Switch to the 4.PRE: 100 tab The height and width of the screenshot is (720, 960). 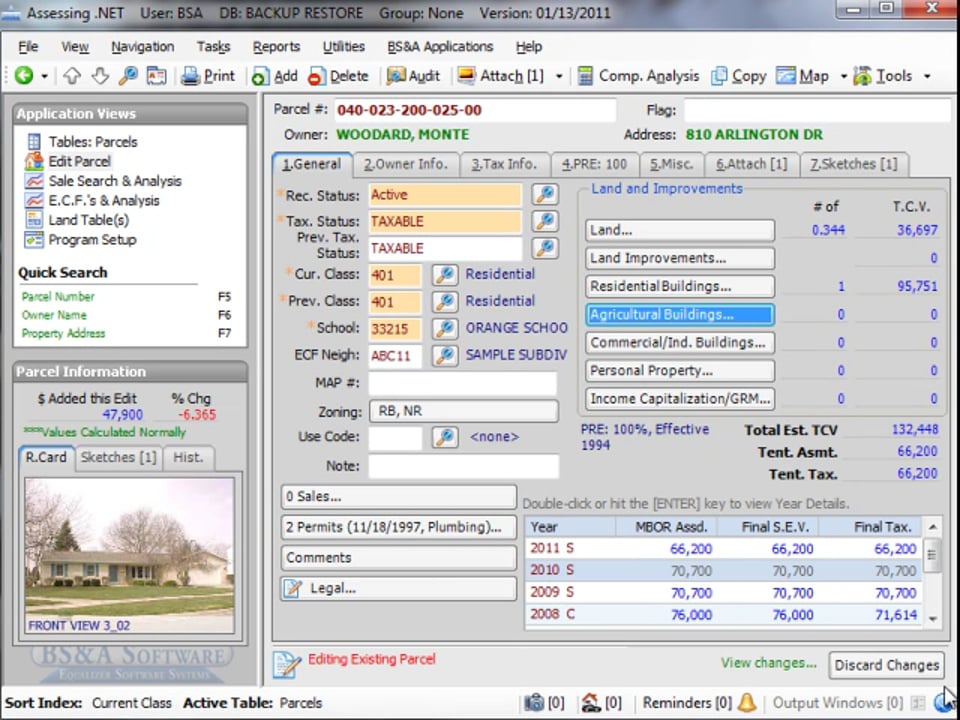pyautogui.click(x=594, y=164)
